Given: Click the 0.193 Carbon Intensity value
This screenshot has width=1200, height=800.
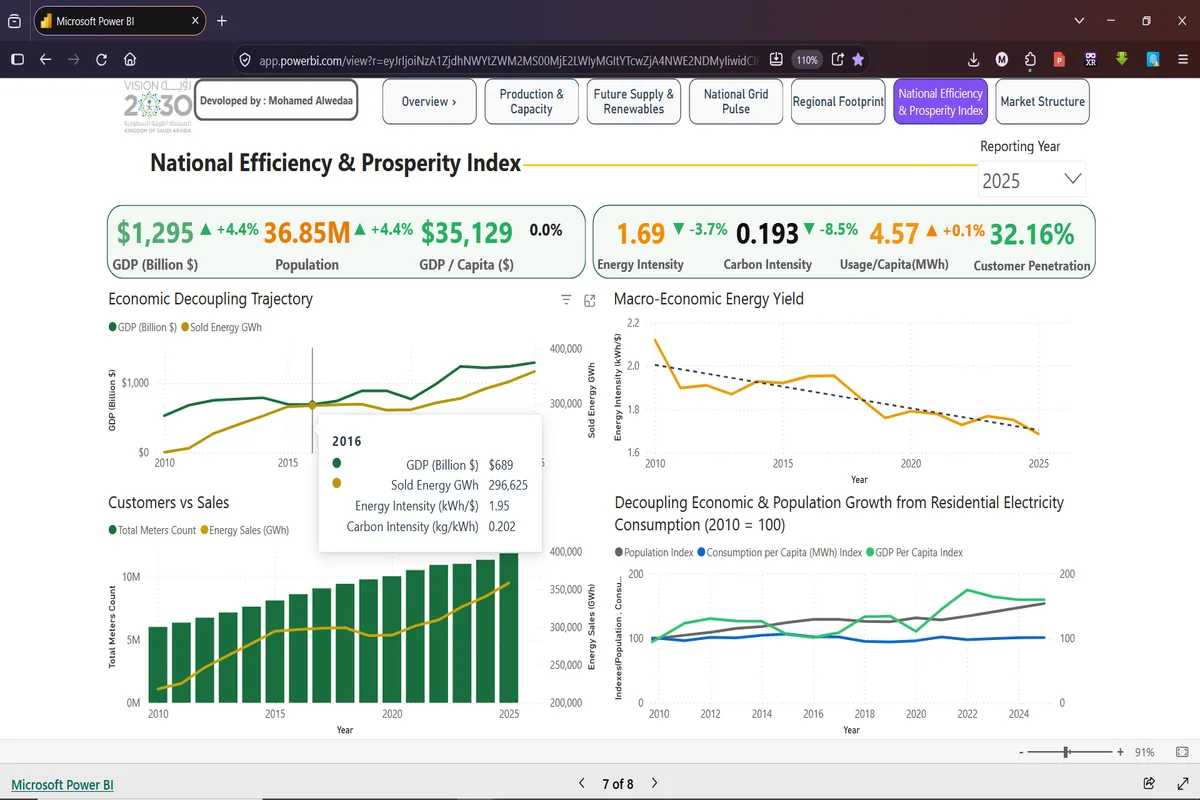Looking at the screenshot, I should click(768, 234).
